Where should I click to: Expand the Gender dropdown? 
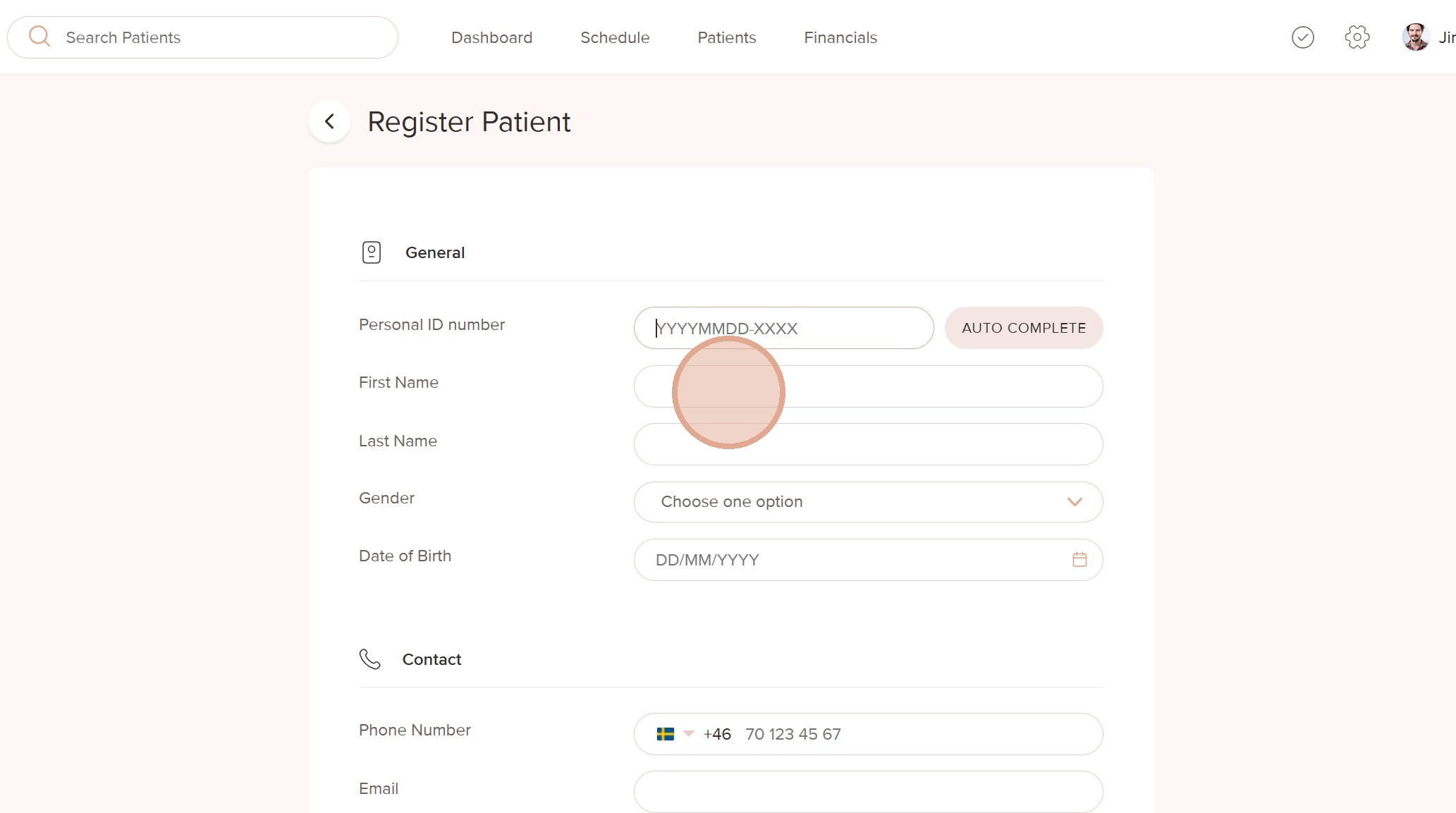pos(867,502)
